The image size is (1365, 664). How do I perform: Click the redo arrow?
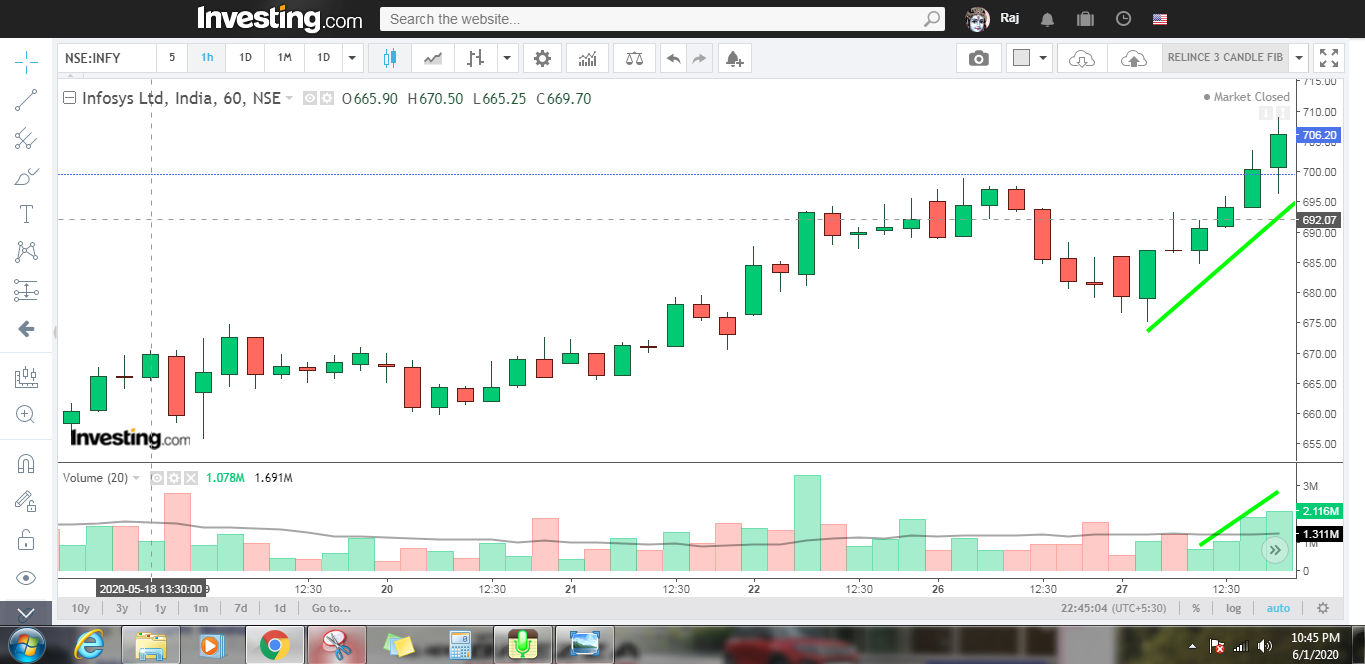pyautogui.click(x=699, y=58)
